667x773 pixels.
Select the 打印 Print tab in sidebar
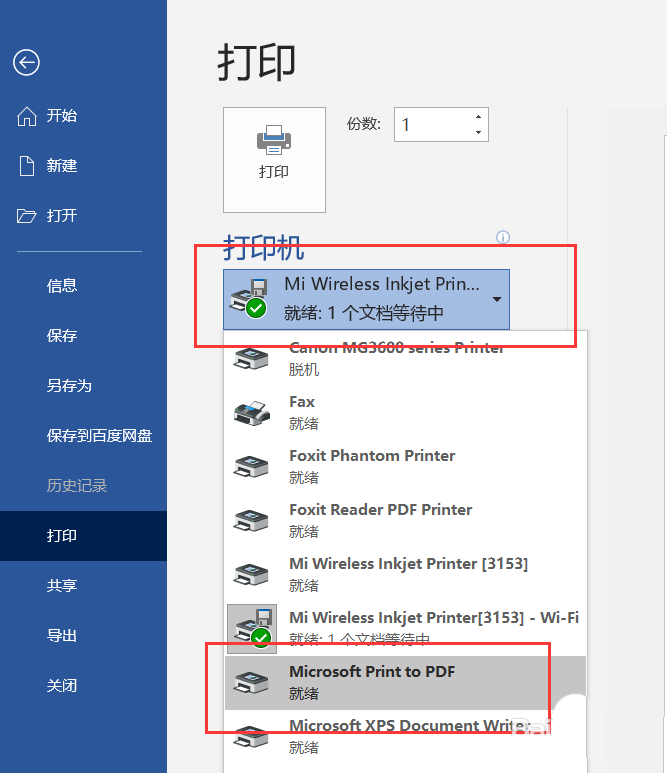[83, 536]
